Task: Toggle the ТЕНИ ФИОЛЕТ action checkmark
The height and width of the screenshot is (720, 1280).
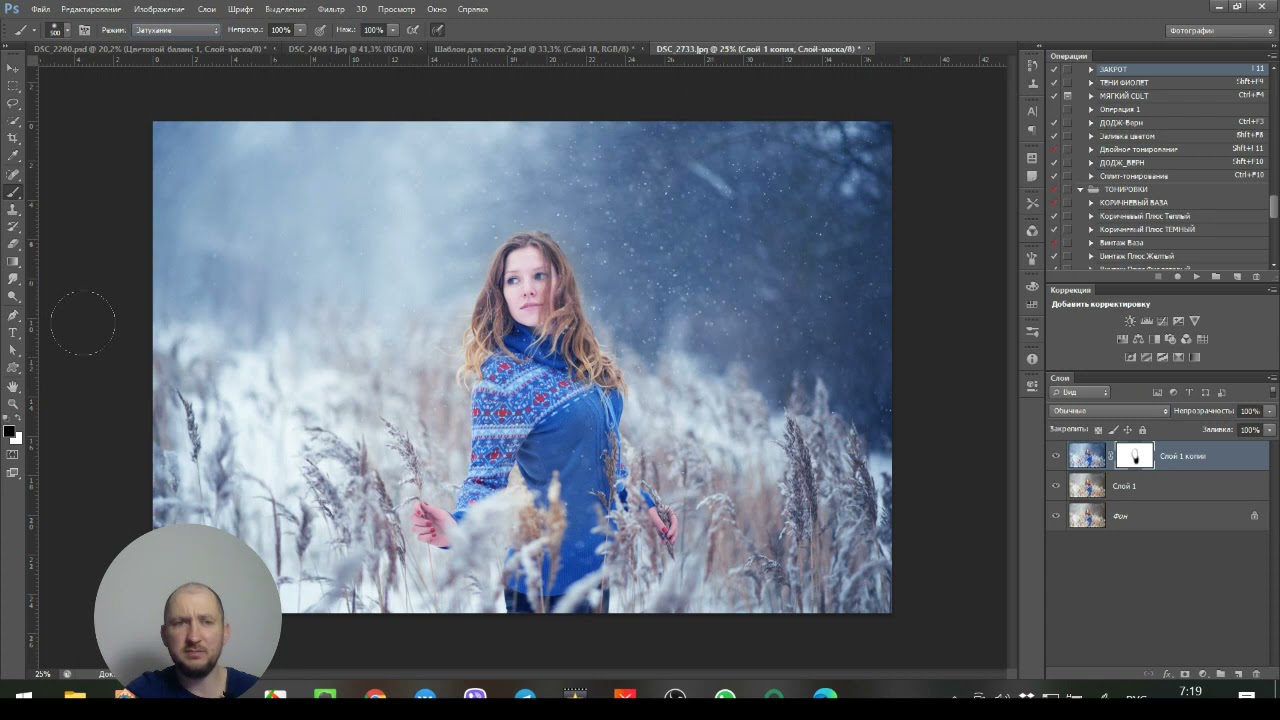Action: [x=1054, y=82]
